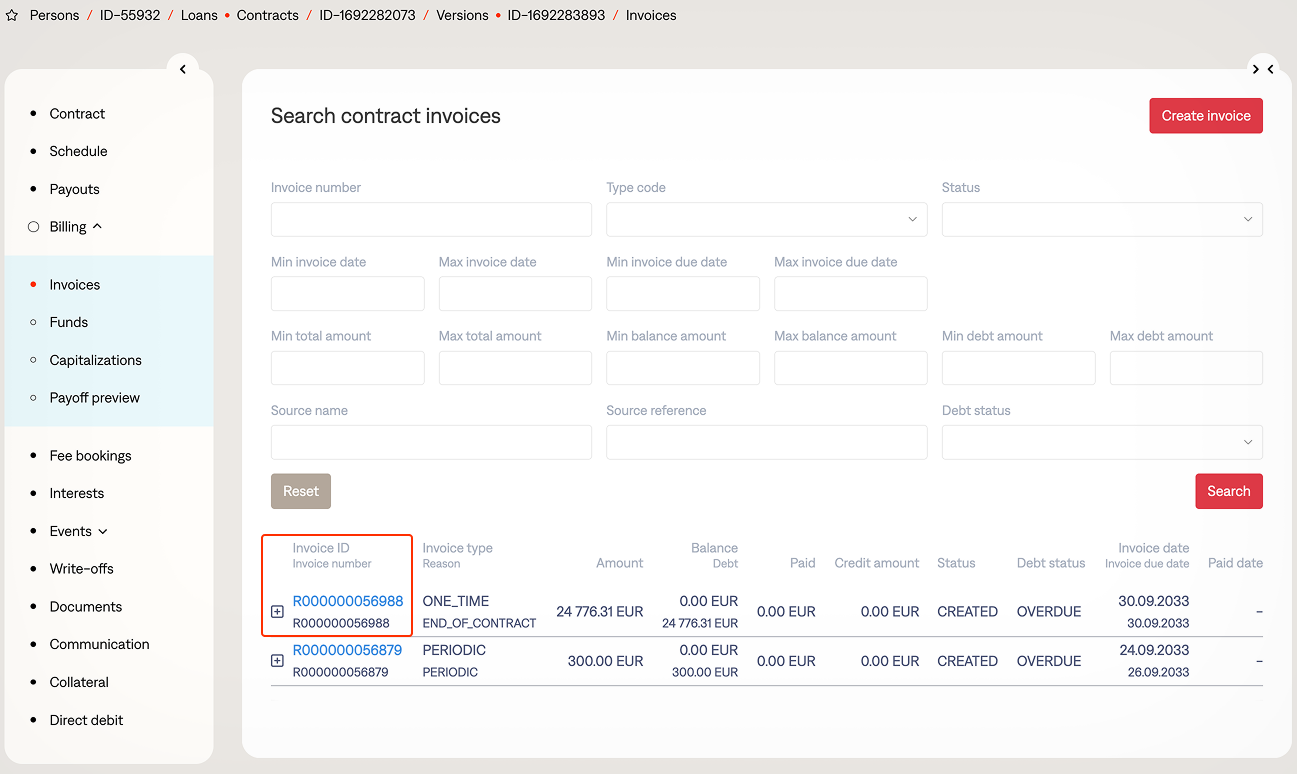Expand row for invoice R000000056879
Image resolution: width=1297 pixels, height=774 pixels.
click(278, 661)
